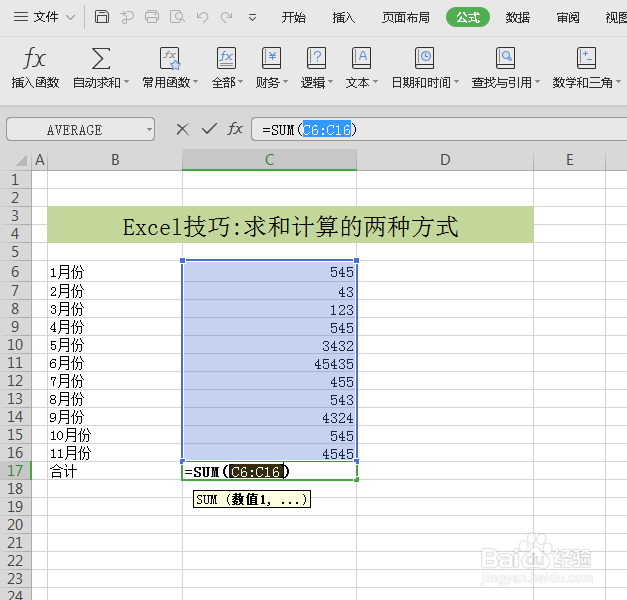The image size is (627, 600).
Task: Select column B header
Action: [115, 160]
